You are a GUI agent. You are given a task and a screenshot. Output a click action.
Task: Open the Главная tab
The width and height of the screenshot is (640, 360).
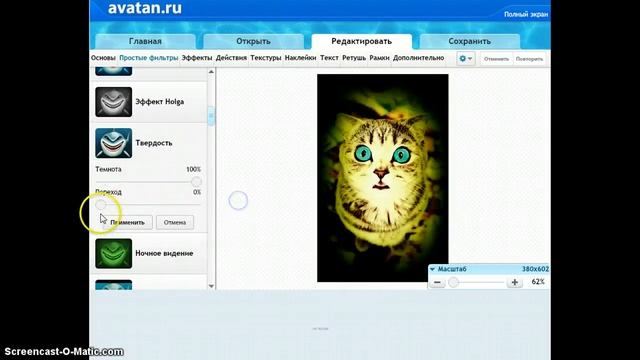145,41
